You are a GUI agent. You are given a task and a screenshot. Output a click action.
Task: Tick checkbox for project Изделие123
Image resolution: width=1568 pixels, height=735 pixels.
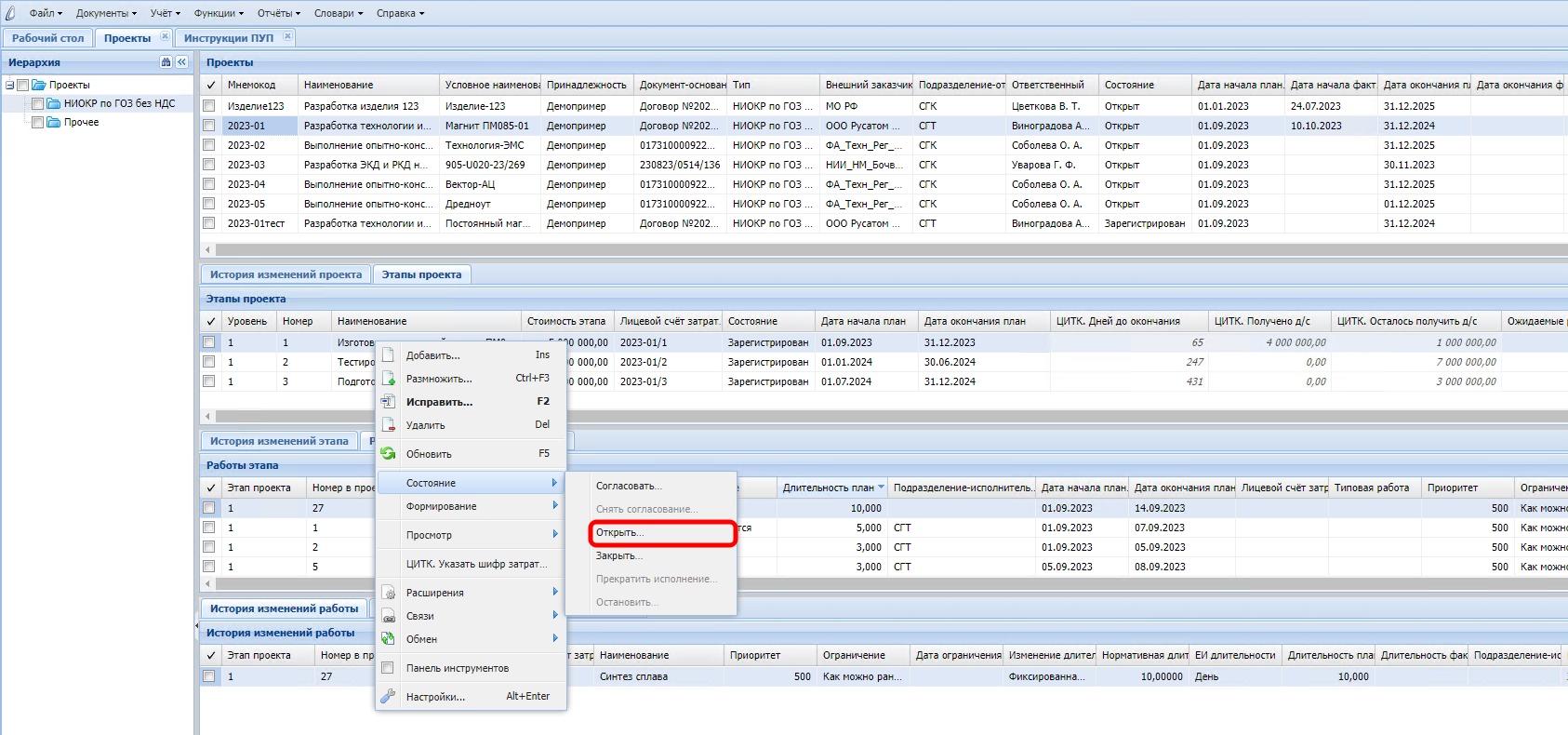(x=209, y=106)
